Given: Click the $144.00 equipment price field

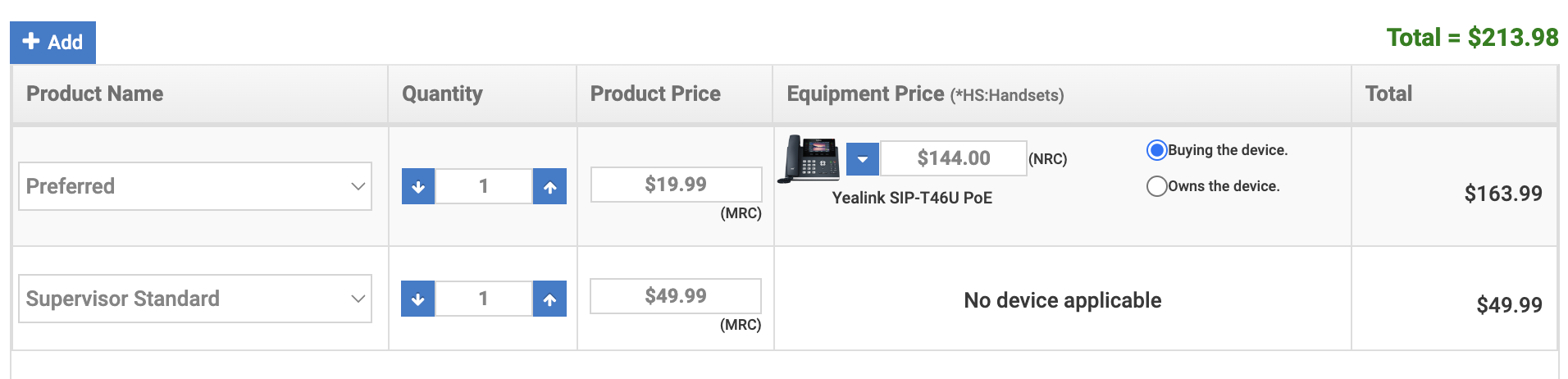Looking at the screenshot, I should (x=954, y=158).
